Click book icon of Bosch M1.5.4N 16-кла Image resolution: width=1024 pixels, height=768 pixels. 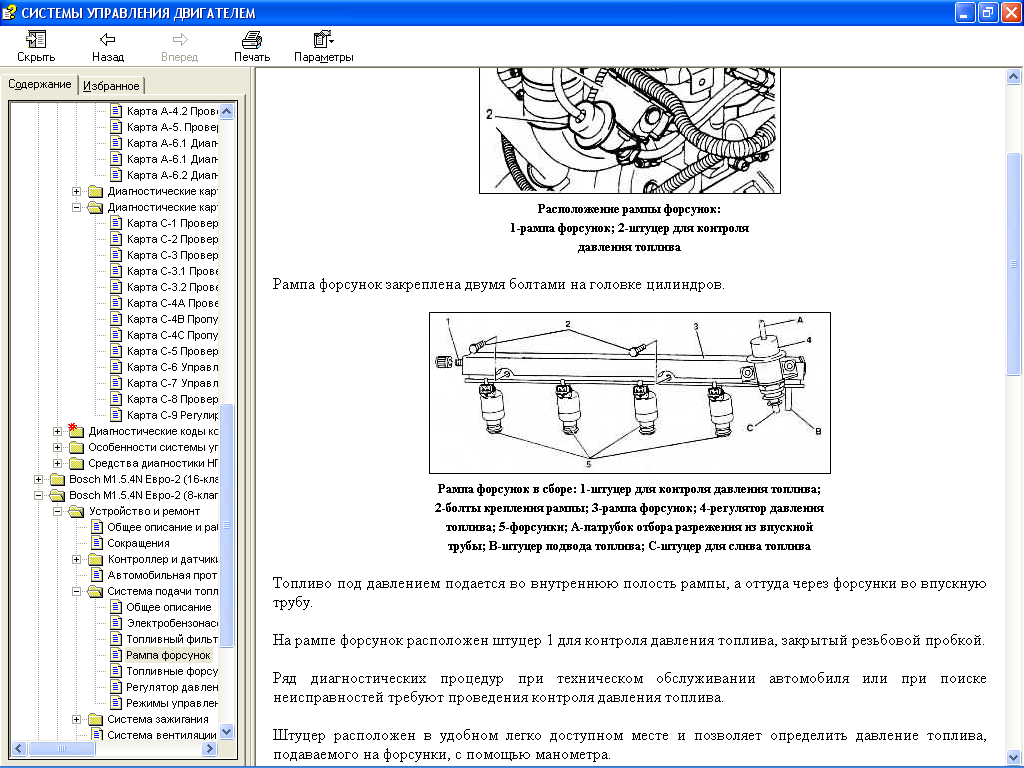[57, 479]
